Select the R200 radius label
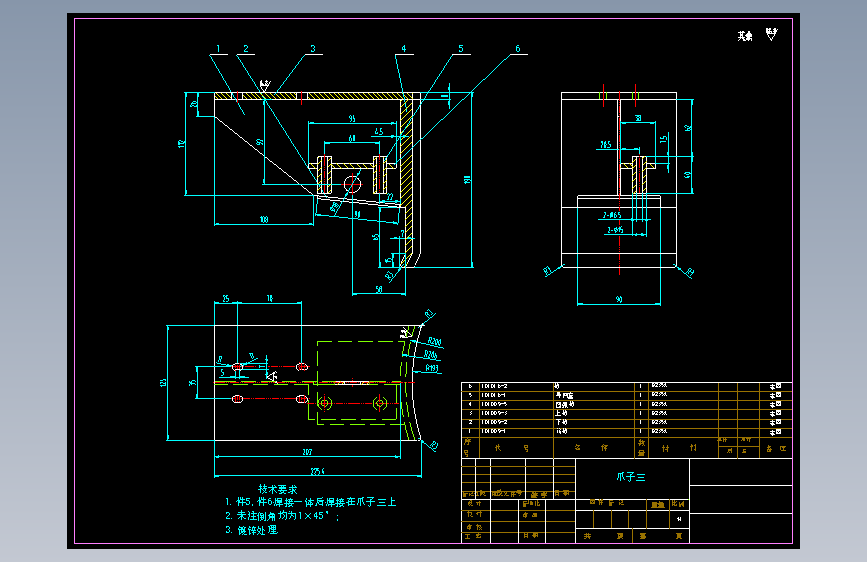867x562 pixels. tap(435, 342)
